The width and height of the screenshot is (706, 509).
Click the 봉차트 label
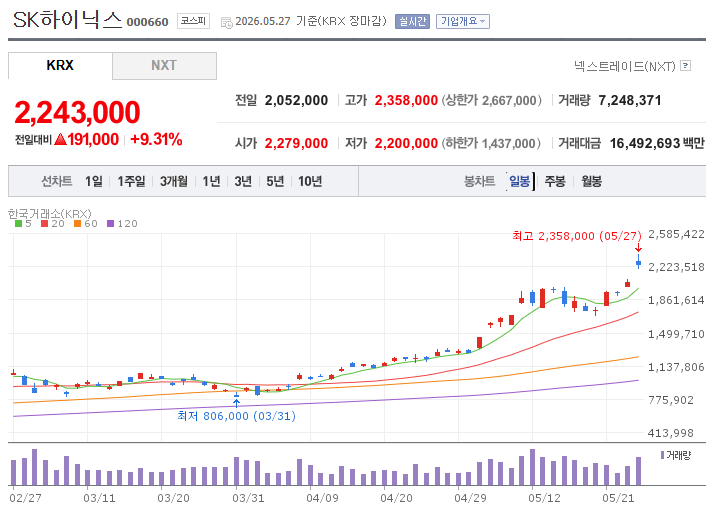[x=480, y=181]
